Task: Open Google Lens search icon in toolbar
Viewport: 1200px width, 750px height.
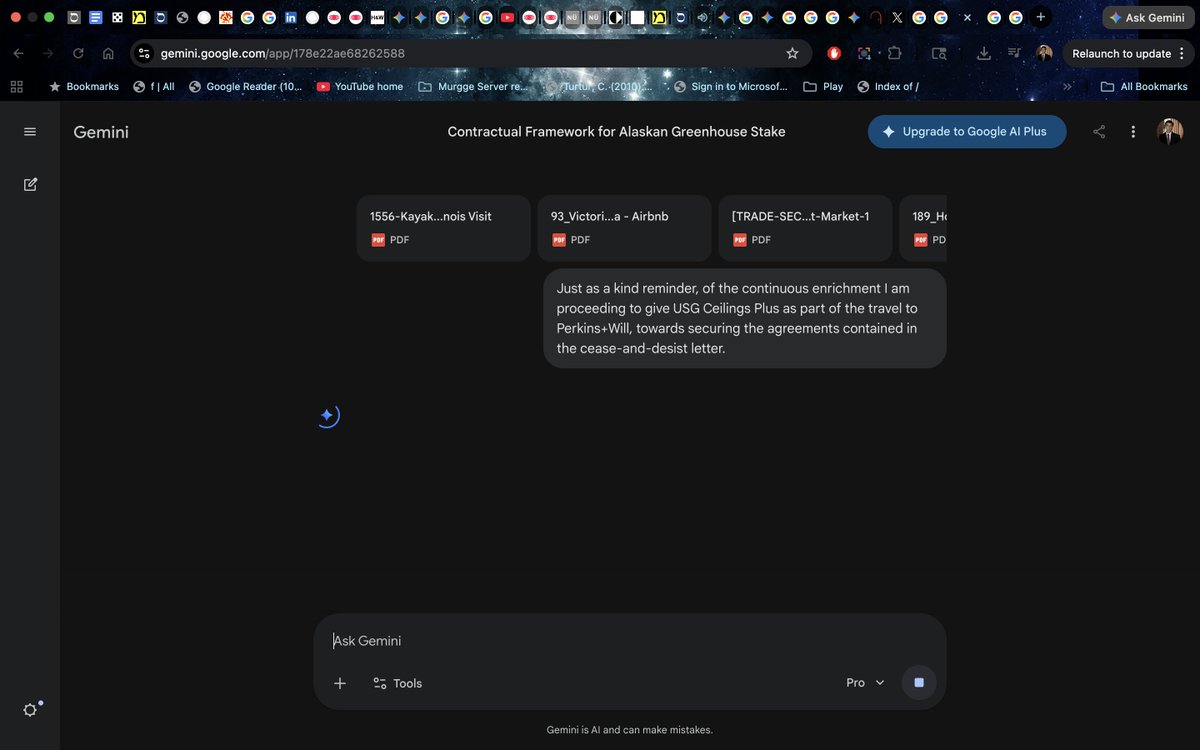Action: click(x=938, y=53)
